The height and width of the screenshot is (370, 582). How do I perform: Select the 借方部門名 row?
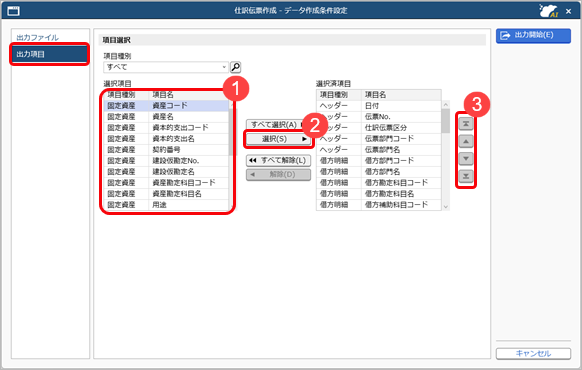pos(379,172)
